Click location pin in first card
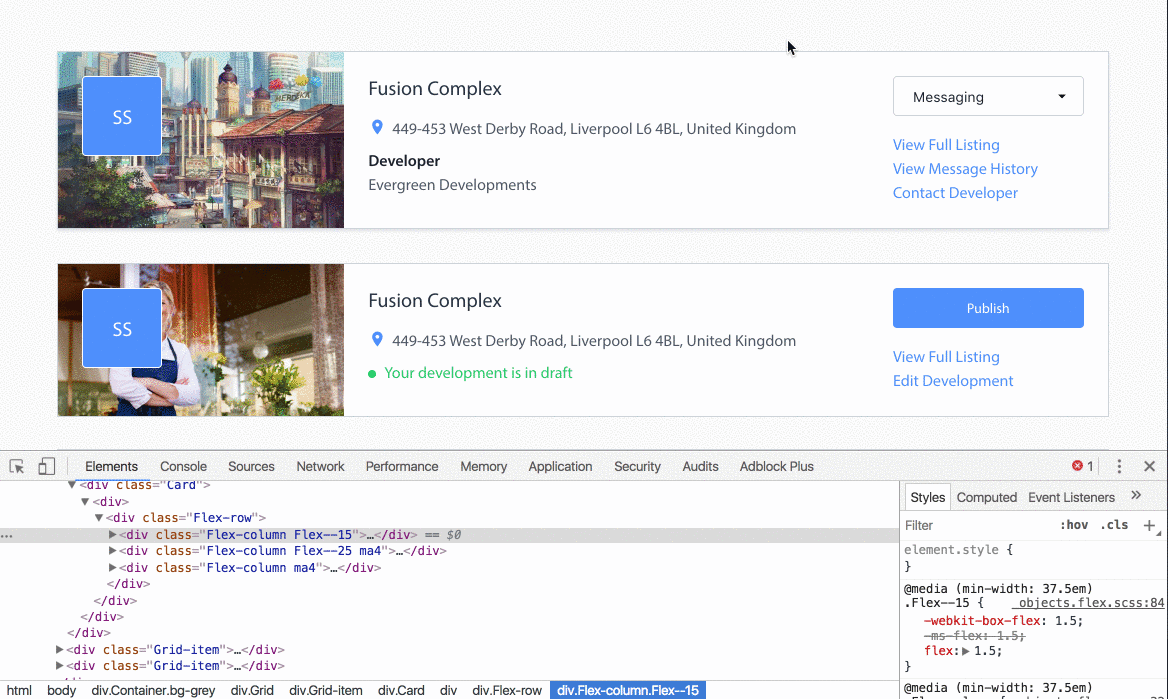The height and width of the screenshot is (699, 1168). pyautogui.click(x=377, y=128)
